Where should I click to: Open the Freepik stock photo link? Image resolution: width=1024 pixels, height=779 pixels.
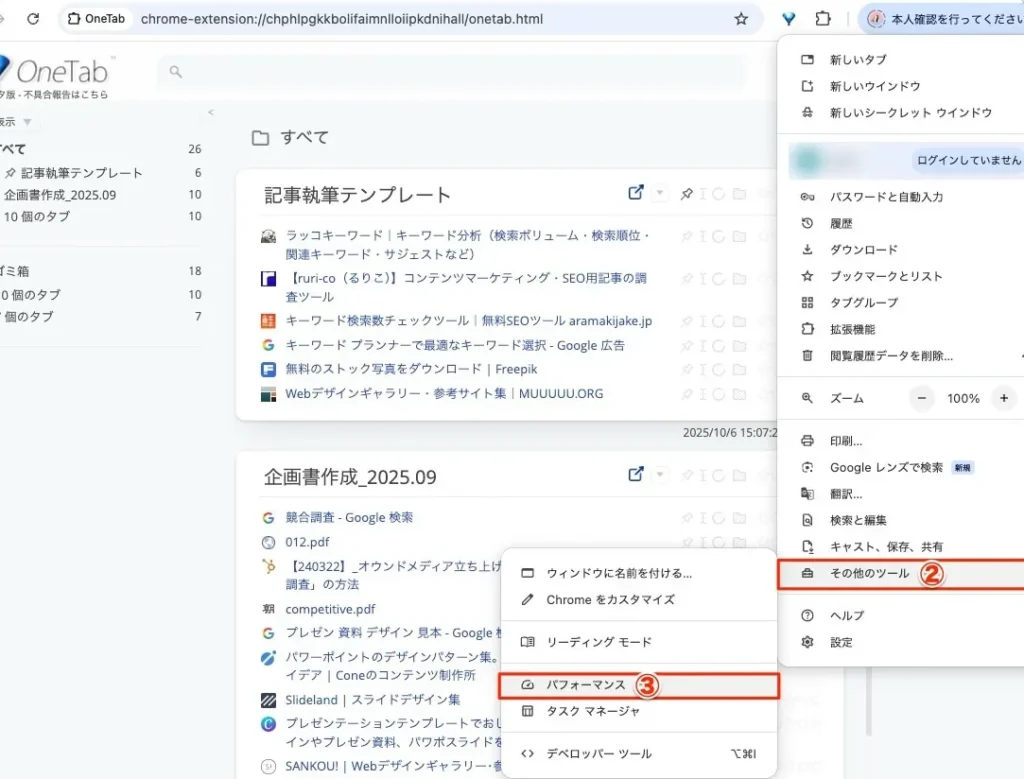pyautogui.click(x=411, y=369)
